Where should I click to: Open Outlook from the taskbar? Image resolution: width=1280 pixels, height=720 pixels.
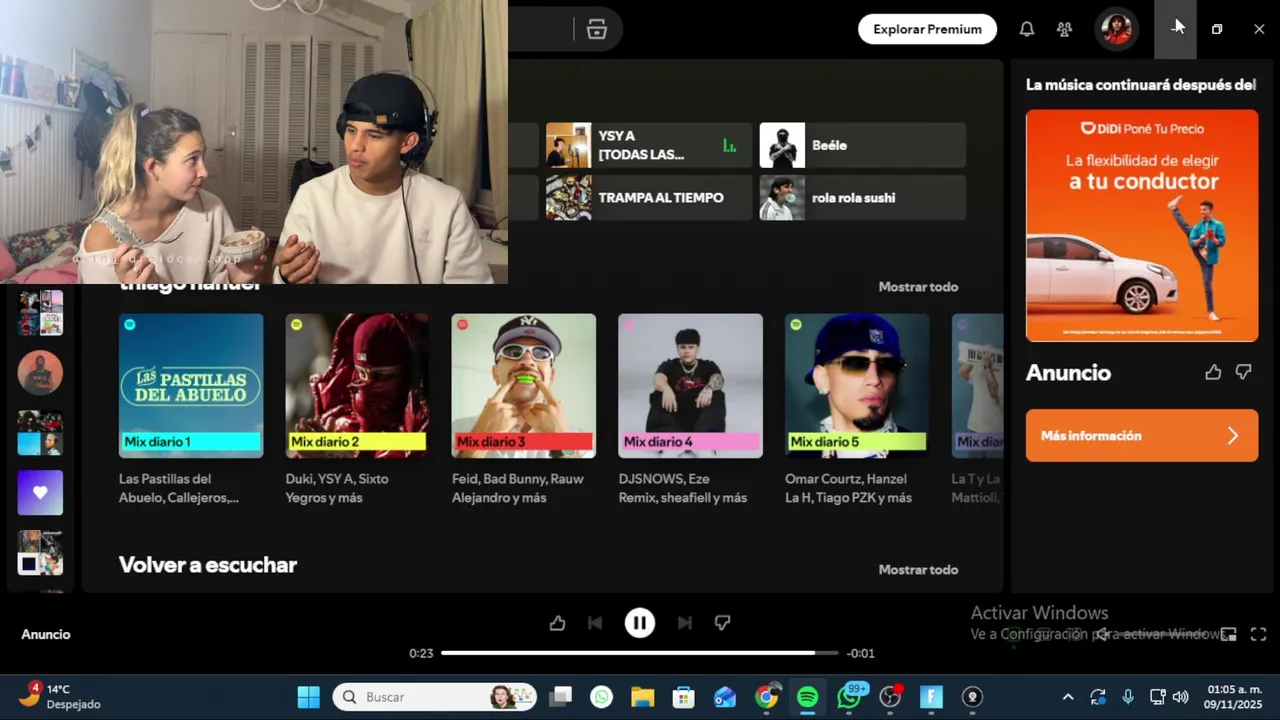tap(725, 697)
